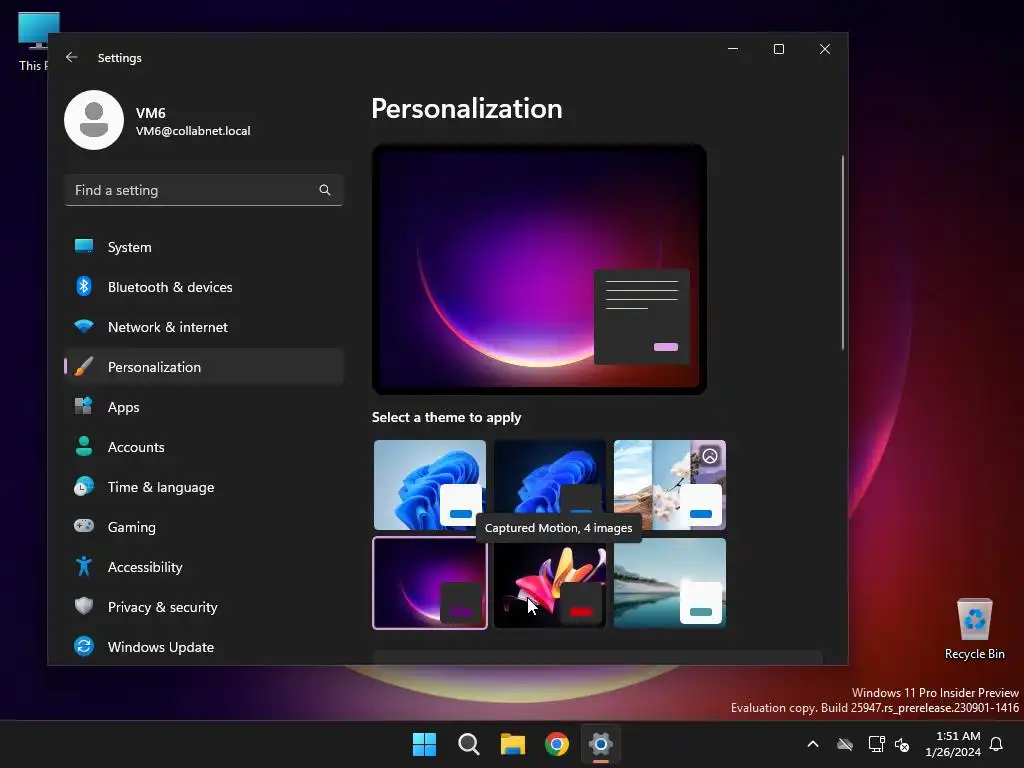This screenshot has width=1024, height=768.
Task: Apply the Captured Motion flower theme
Action: pos(550,583)
